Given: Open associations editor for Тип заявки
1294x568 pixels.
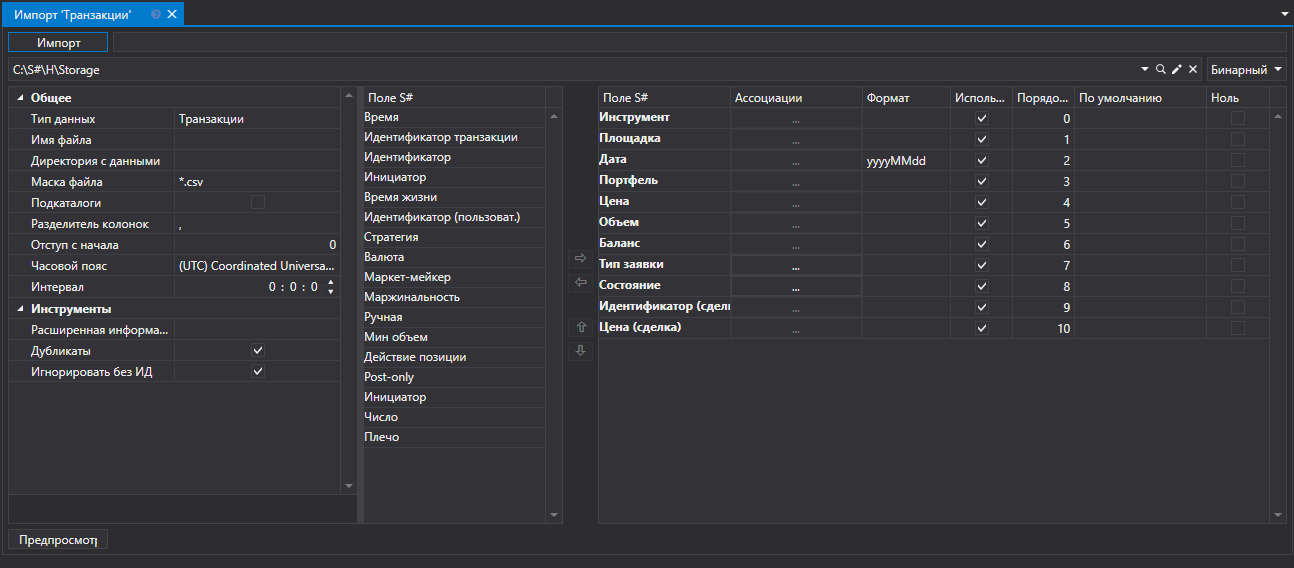Looking at the screenshot, I should 796,265.
